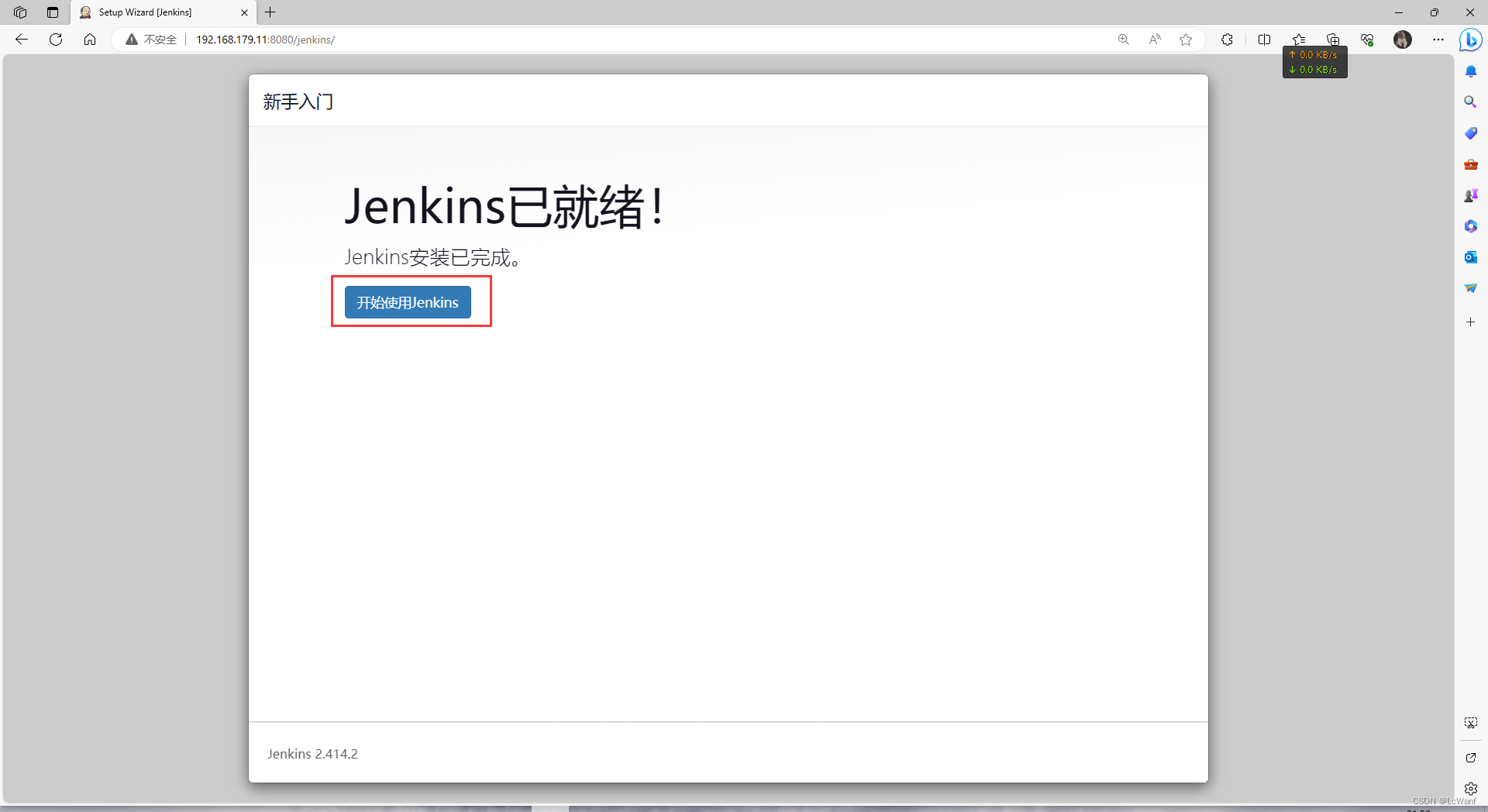Click the Jenkins 2.414.2 version text

click(x=313, y=754)
